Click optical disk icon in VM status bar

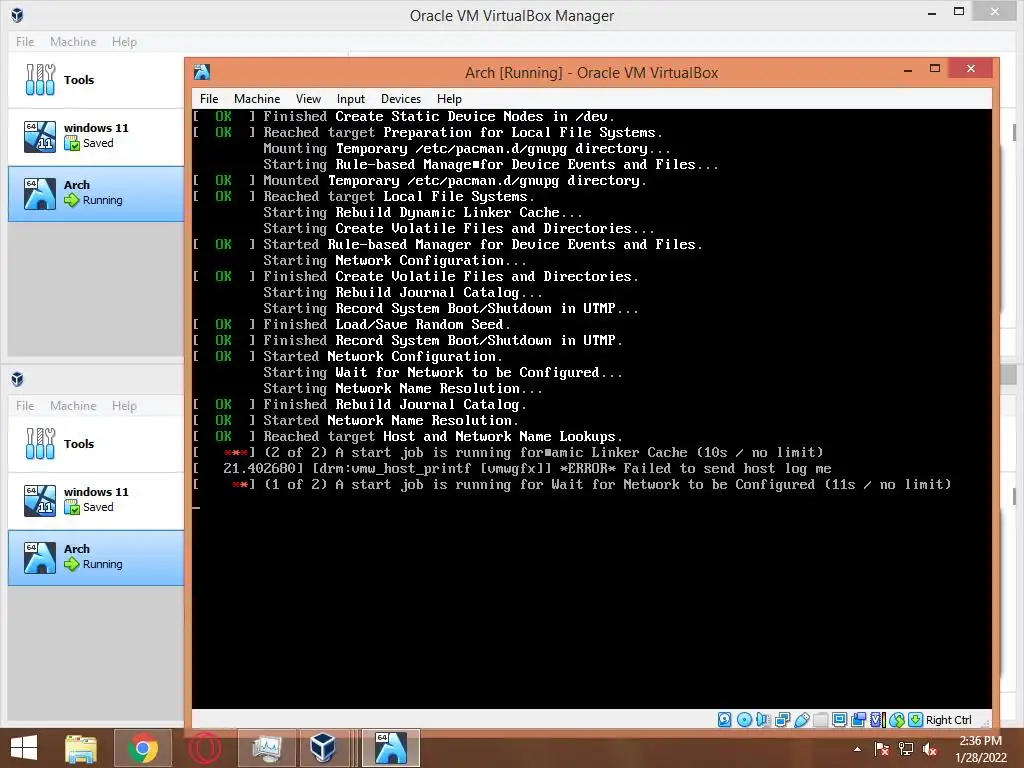click(744, 720)
